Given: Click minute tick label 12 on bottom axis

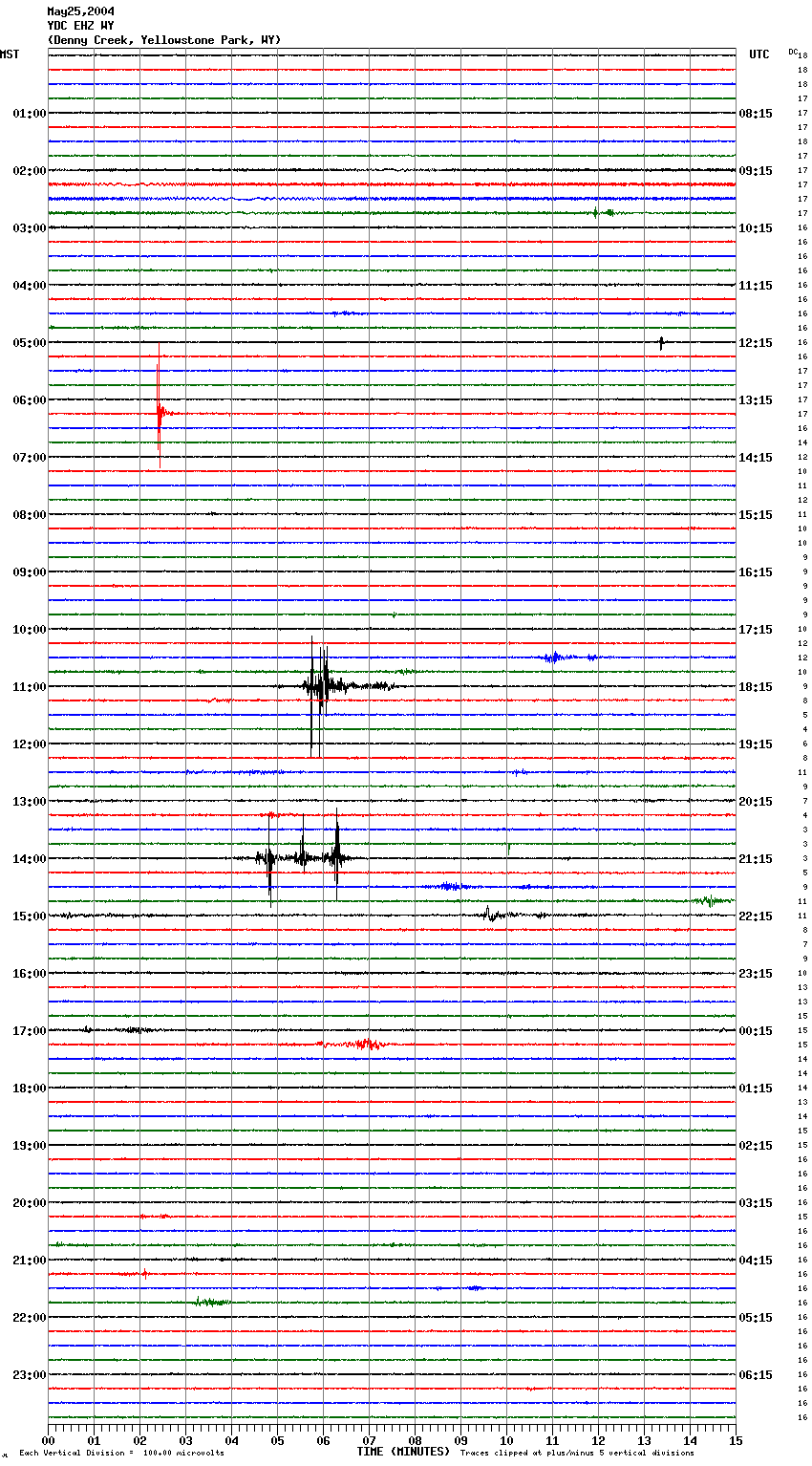Looking at the screenshot, I should [x=598, y=1441].
